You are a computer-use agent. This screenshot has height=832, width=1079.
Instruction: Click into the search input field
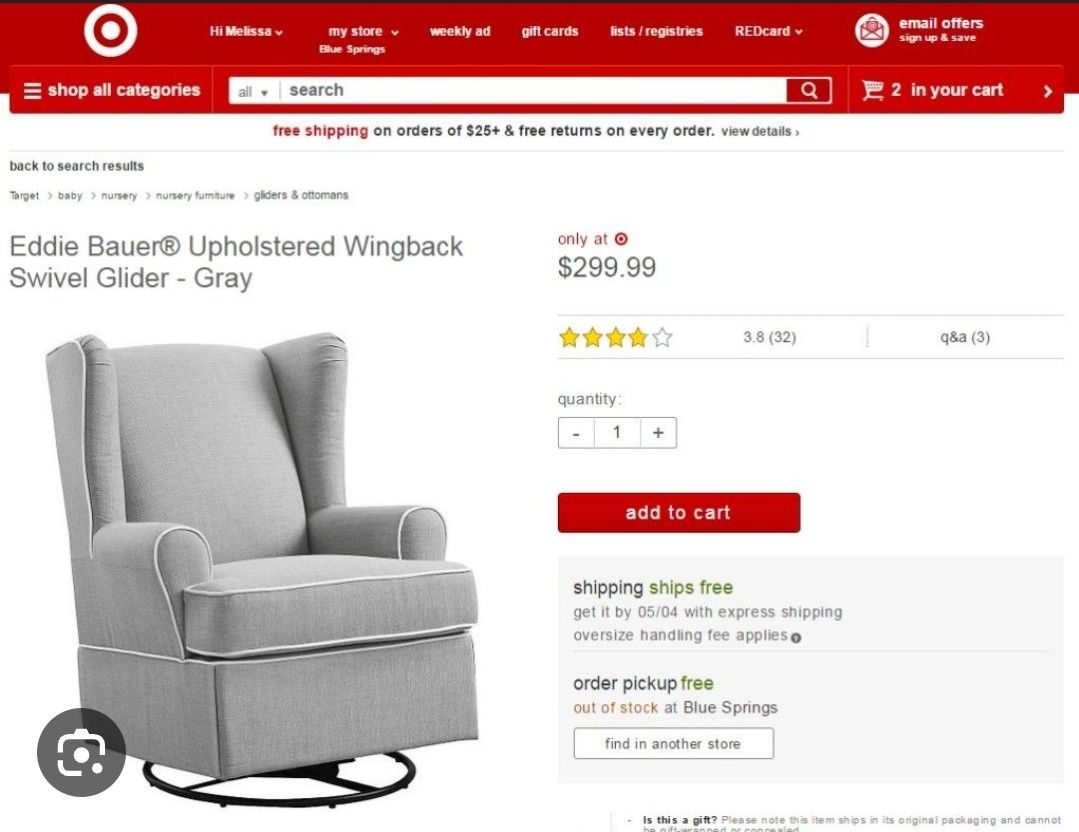(533, 90)
